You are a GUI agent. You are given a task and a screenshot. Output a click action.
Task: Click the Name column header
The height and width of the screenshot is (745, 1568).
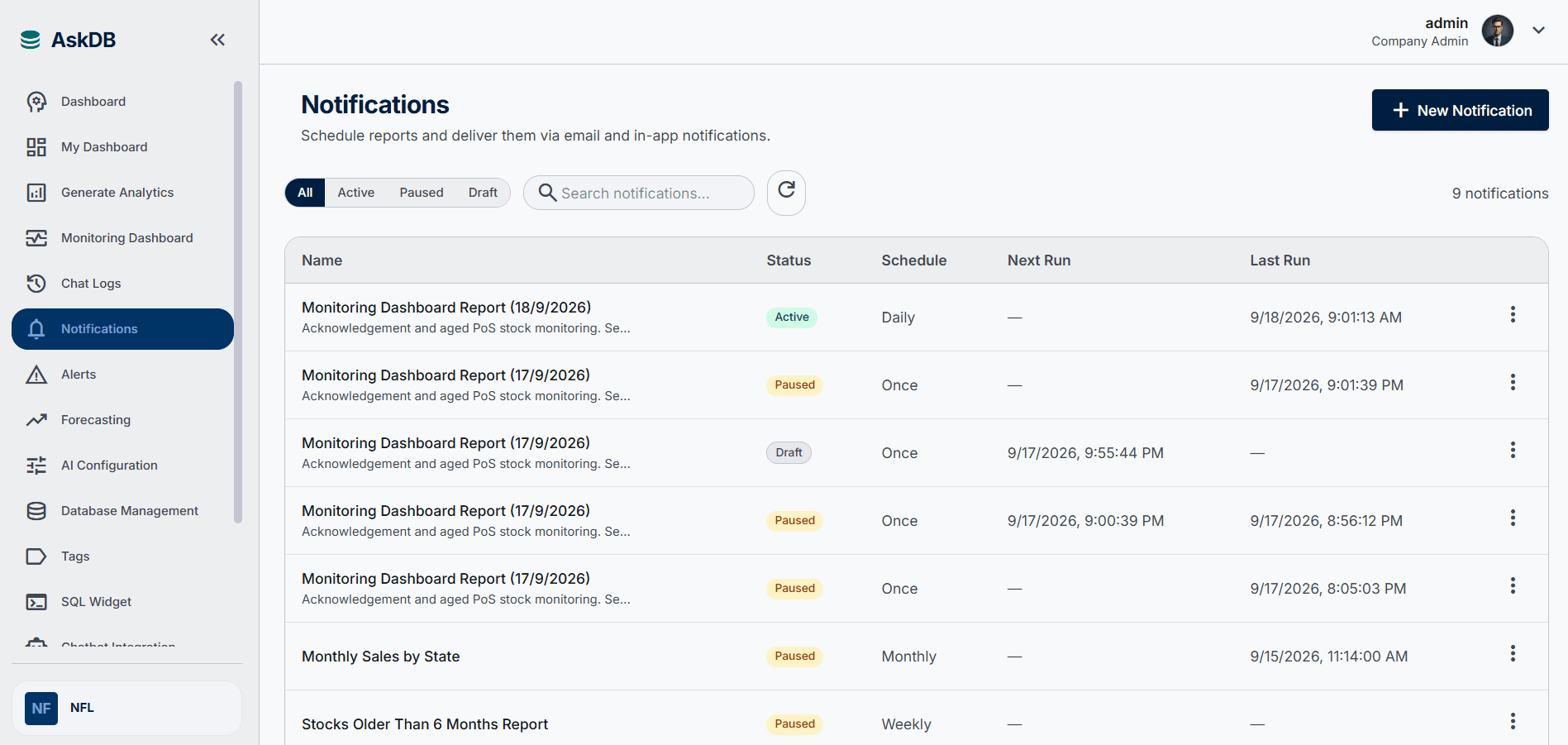pyautogui.click(x=322, y=260)
